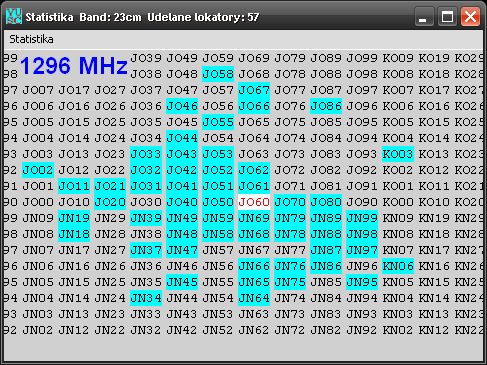The image size is (487, 365).
Task: Select the red JO60 home locator cell
Action: (254, 202)
